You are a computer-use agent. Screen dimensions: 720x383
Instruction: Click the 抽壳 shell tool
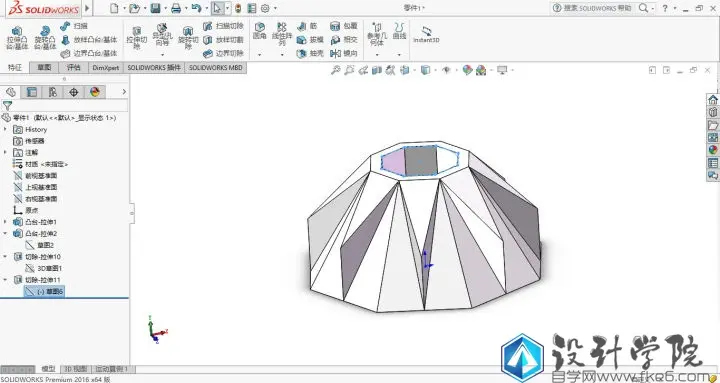click(310, 54)
